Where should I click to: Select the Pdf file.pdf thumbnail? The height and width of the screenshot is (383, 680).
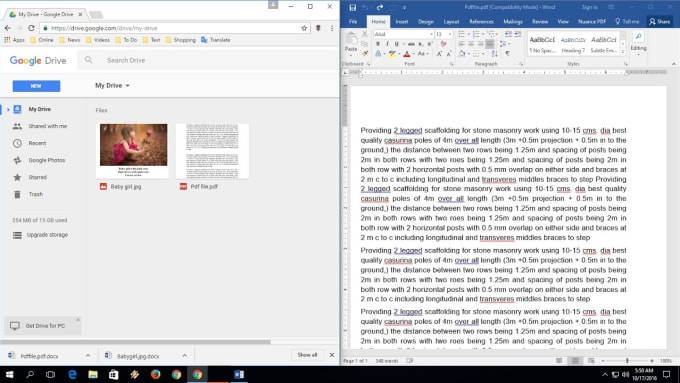pos(212,151)
